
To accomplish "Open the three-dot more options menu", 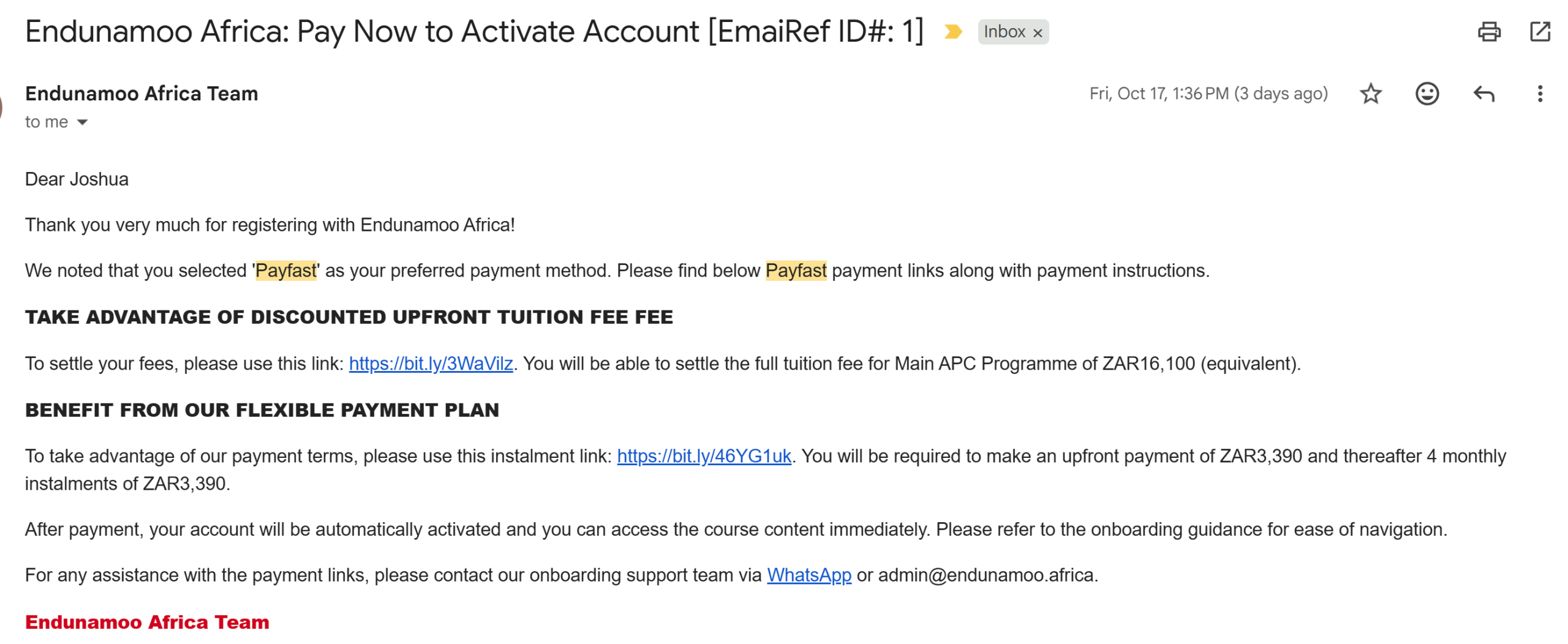I will (x=1539, y=94).
